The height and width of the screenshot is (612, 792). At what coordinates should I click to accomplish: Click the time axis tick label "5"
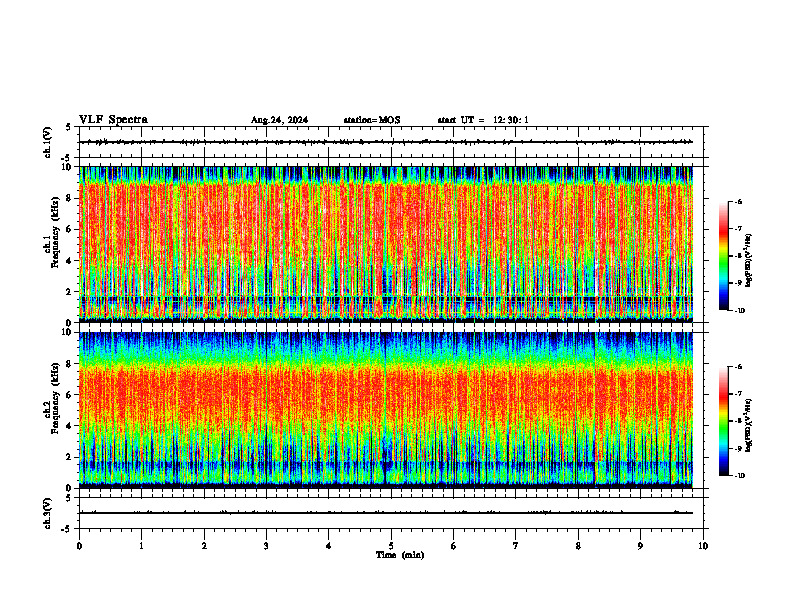391,546
